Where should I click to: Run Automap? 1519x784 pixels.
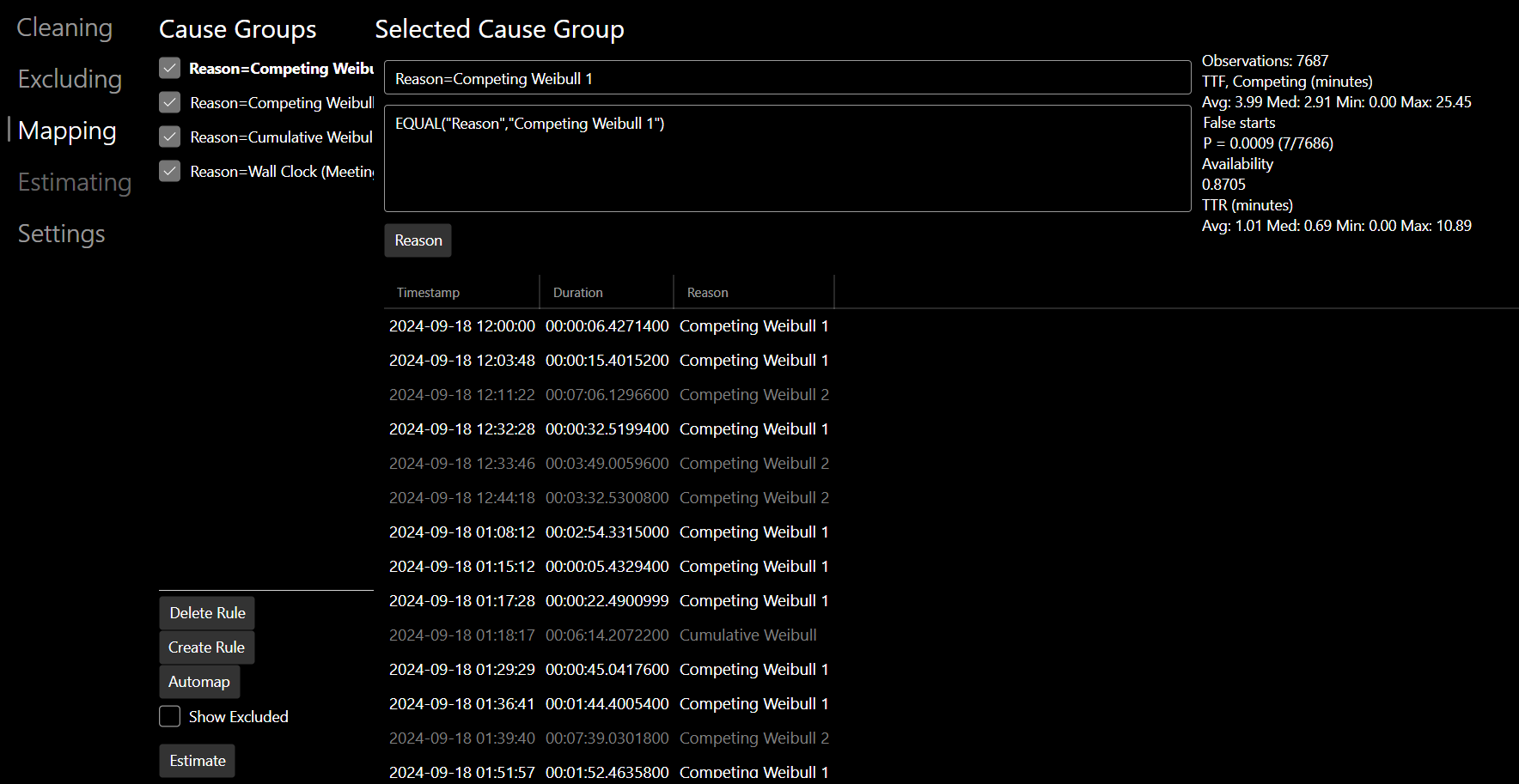(199, 682)
